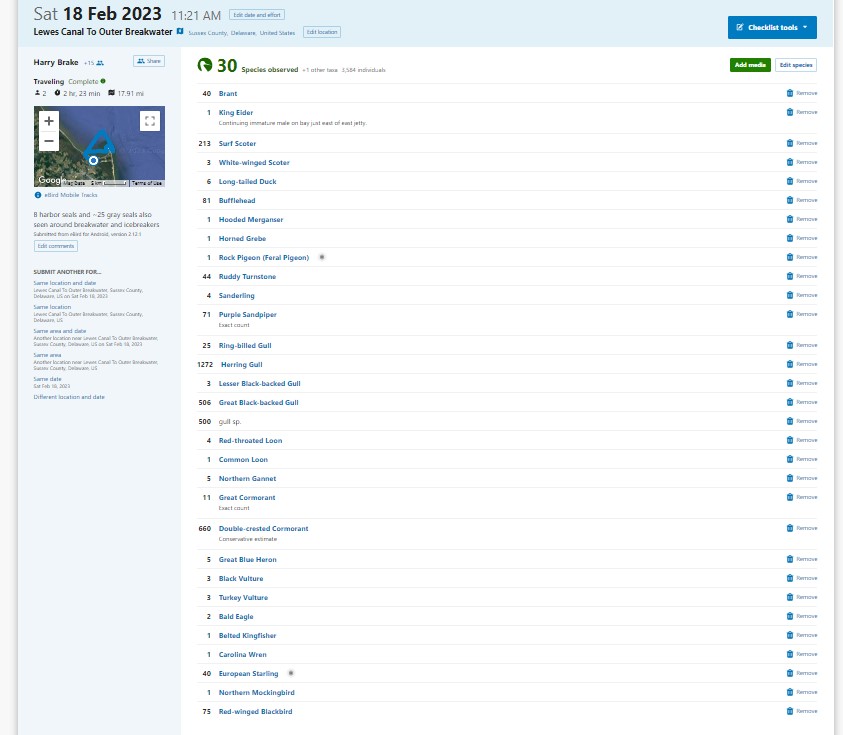This screenshot has width=843, height=735.
Task: Open the Checklist tools dropdown
Action: (772, 27)
